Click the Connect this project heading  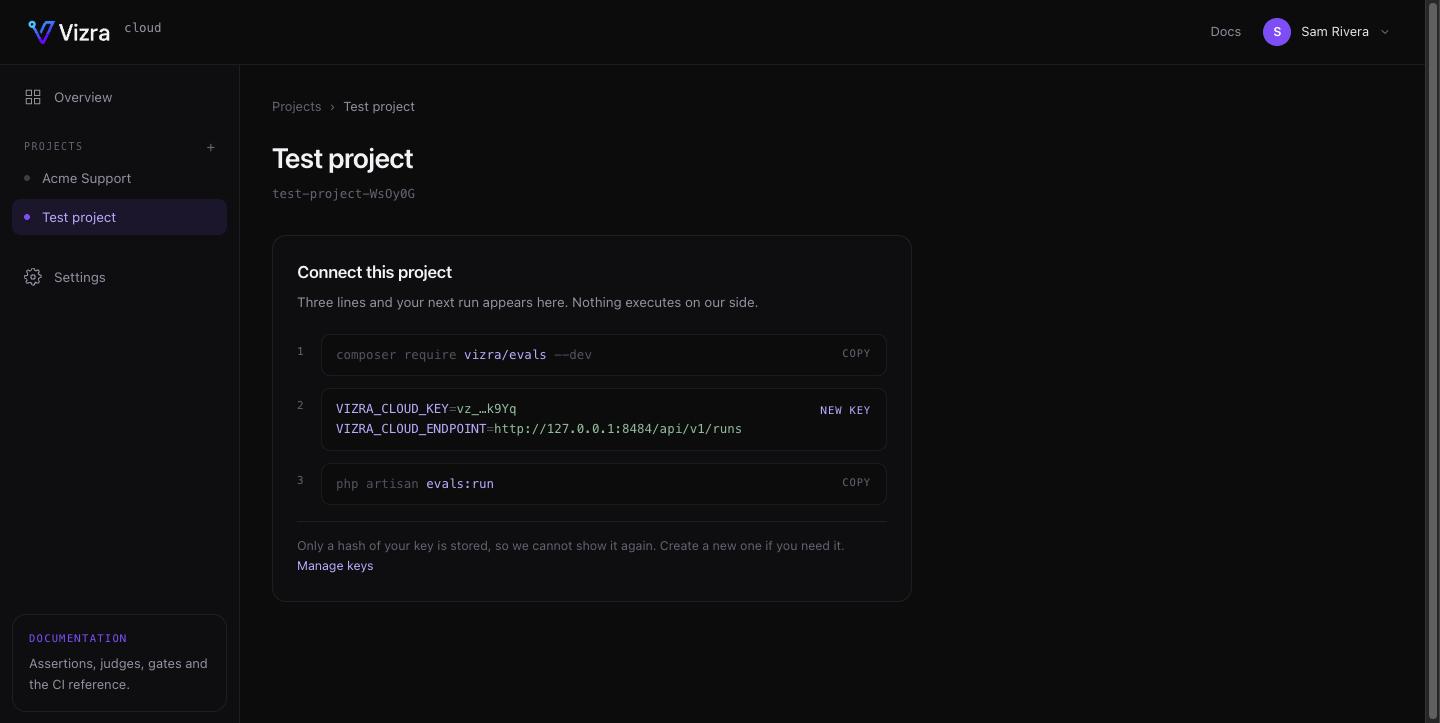pyautogui.click(x=374, y=272)
